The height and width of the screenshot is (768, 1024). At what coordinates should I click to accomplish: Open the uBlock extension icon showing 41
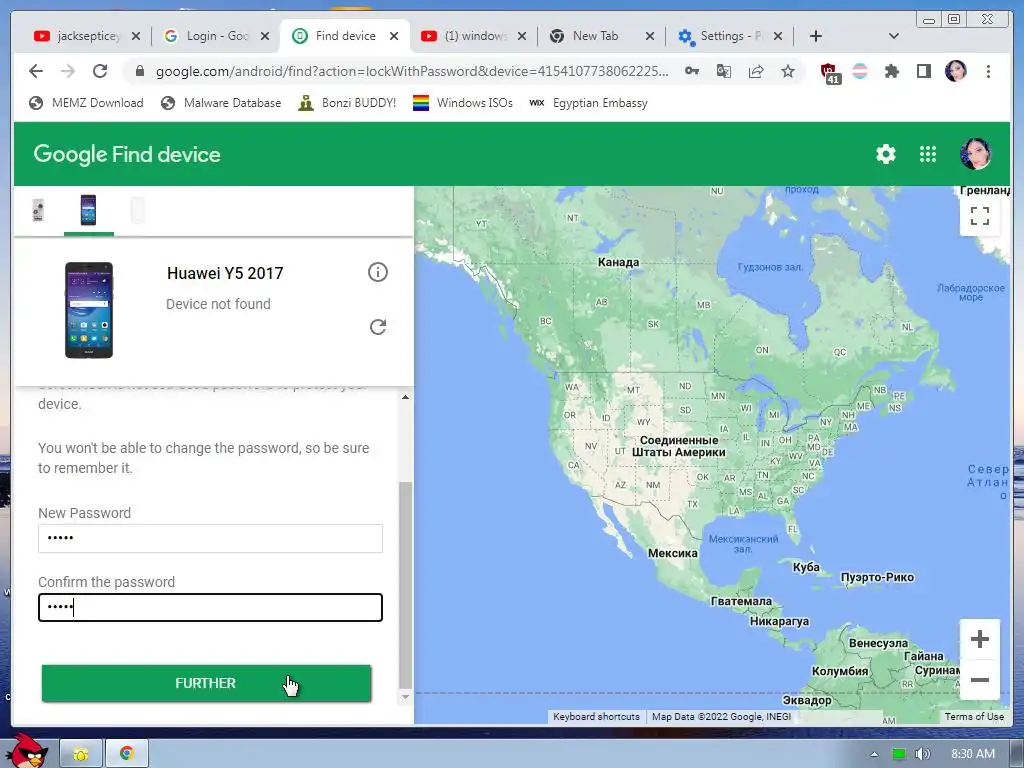pos(829,72)
